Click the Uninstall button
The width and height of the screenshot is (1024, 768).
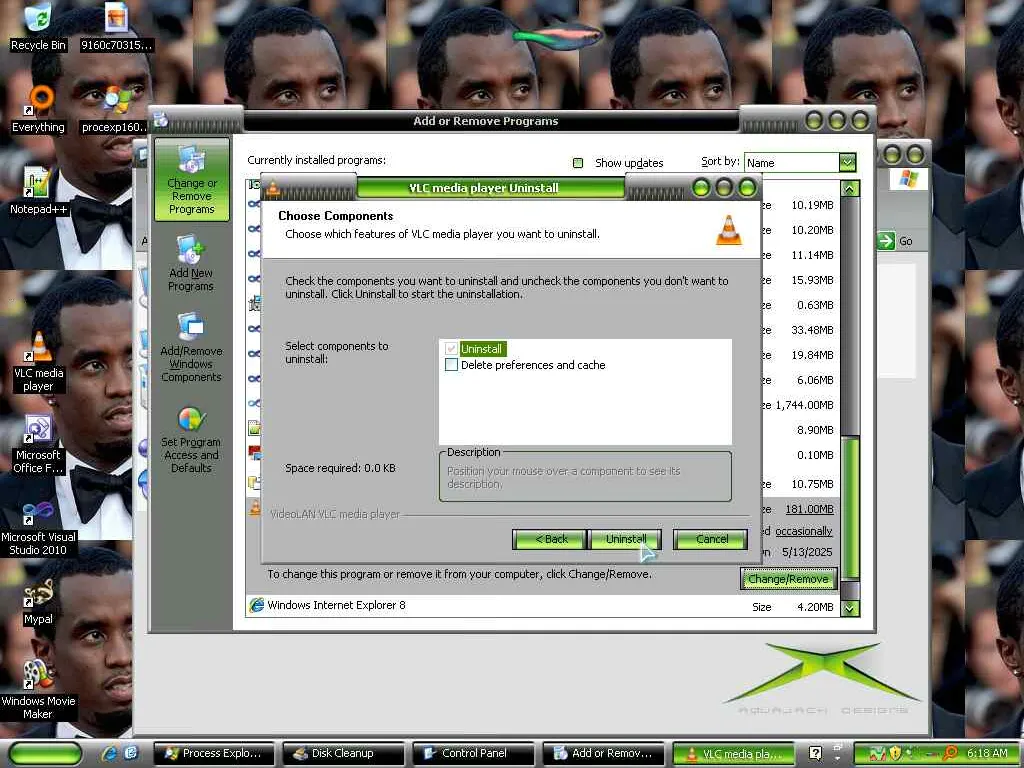tap(626, 539)
